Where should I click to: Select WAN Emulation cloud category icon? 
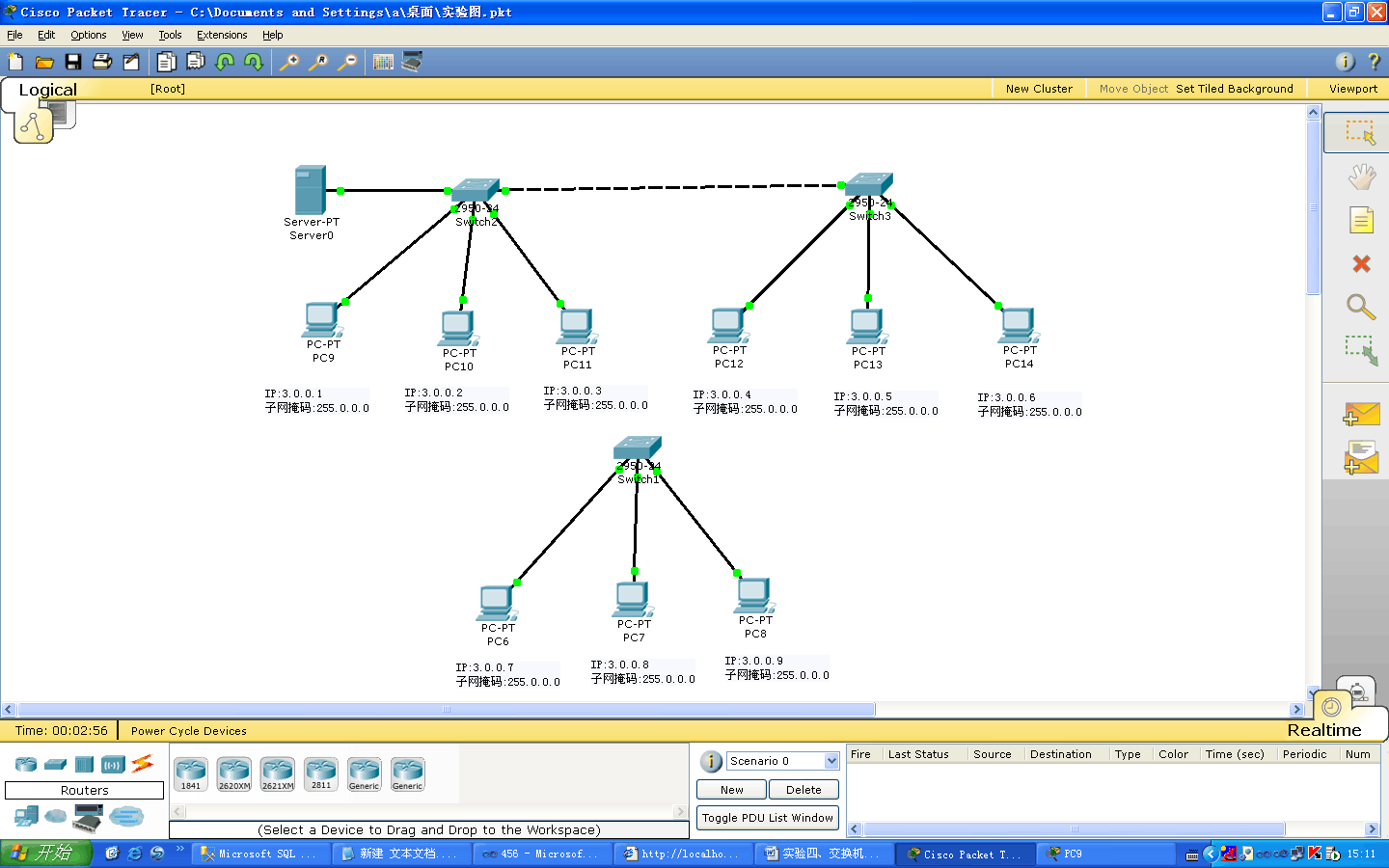56,817
